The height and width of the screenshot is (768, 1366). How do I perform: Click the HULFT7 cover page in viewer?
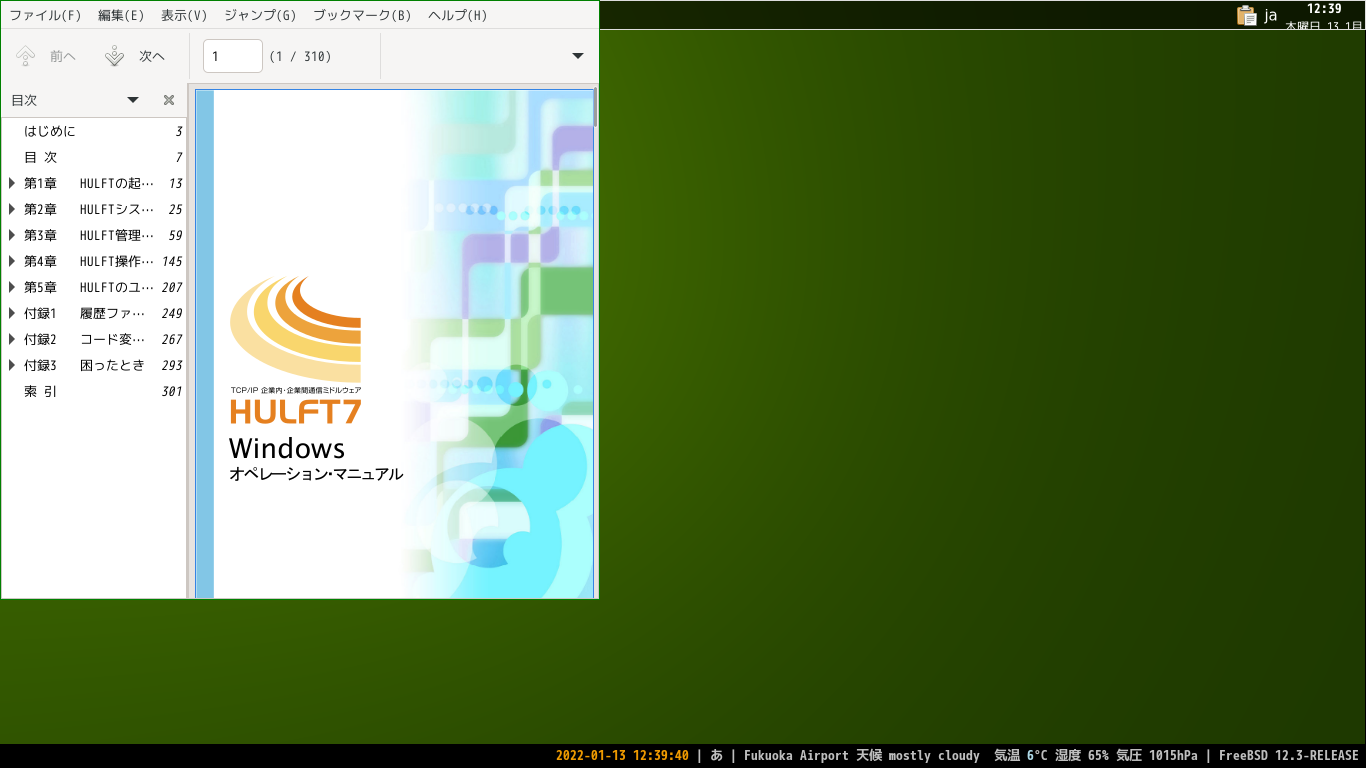pos(394,344)
